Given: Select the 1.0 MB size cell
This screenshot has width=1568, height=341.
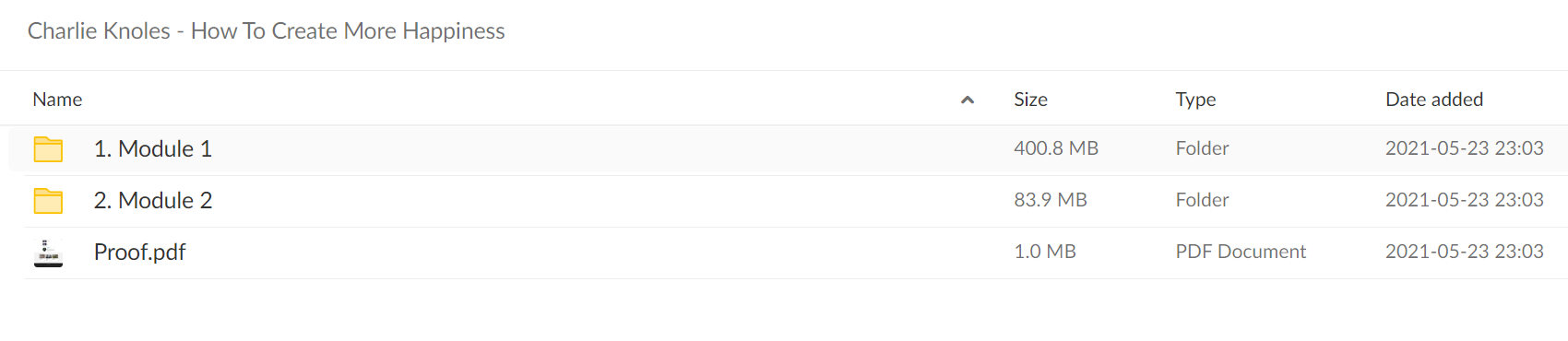Looking at the screenshot, I should [1045, 252].
